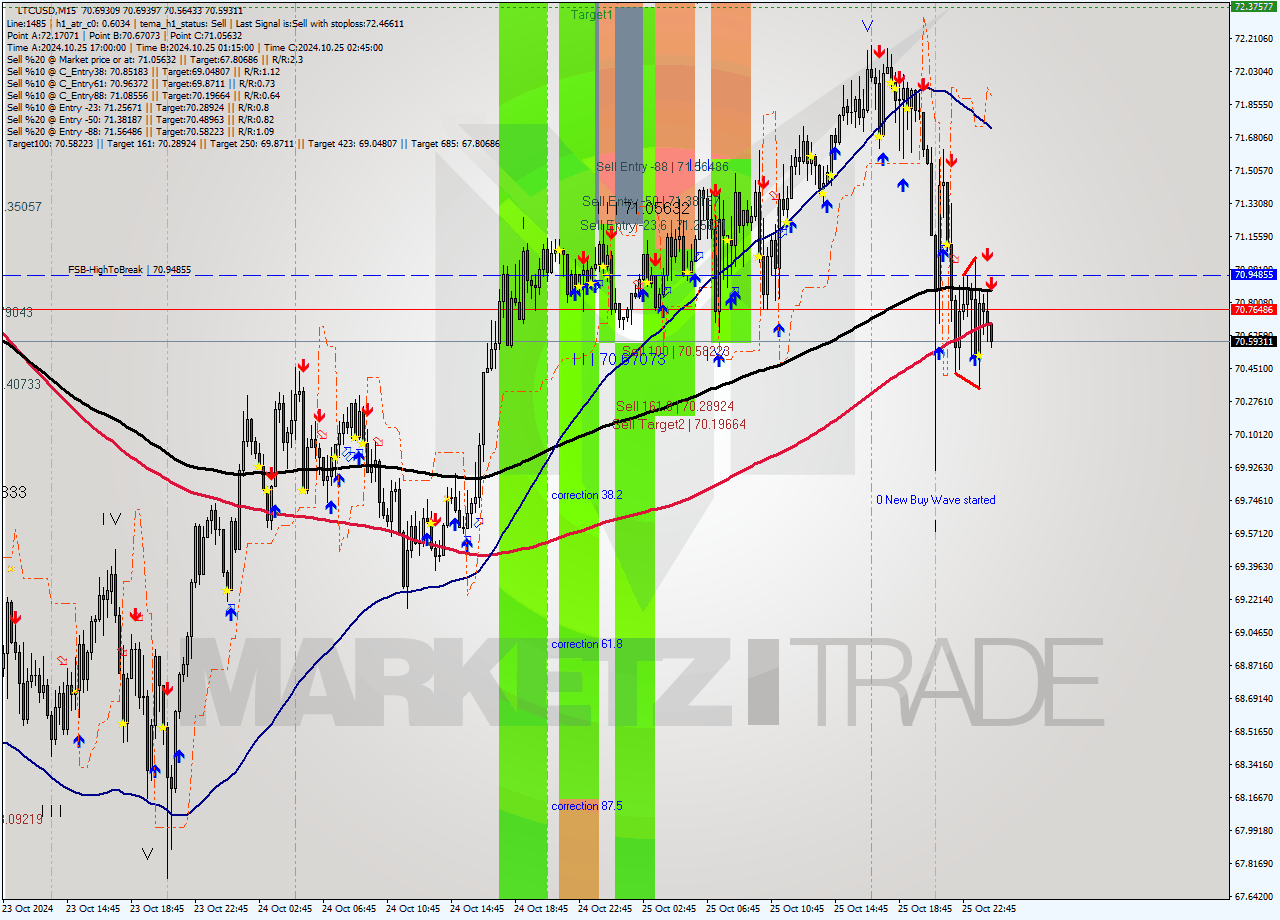The height and width of the screenshot is (920, 1280).
Task: Click the 'Line:1485' status line
Action: (205, 23)
